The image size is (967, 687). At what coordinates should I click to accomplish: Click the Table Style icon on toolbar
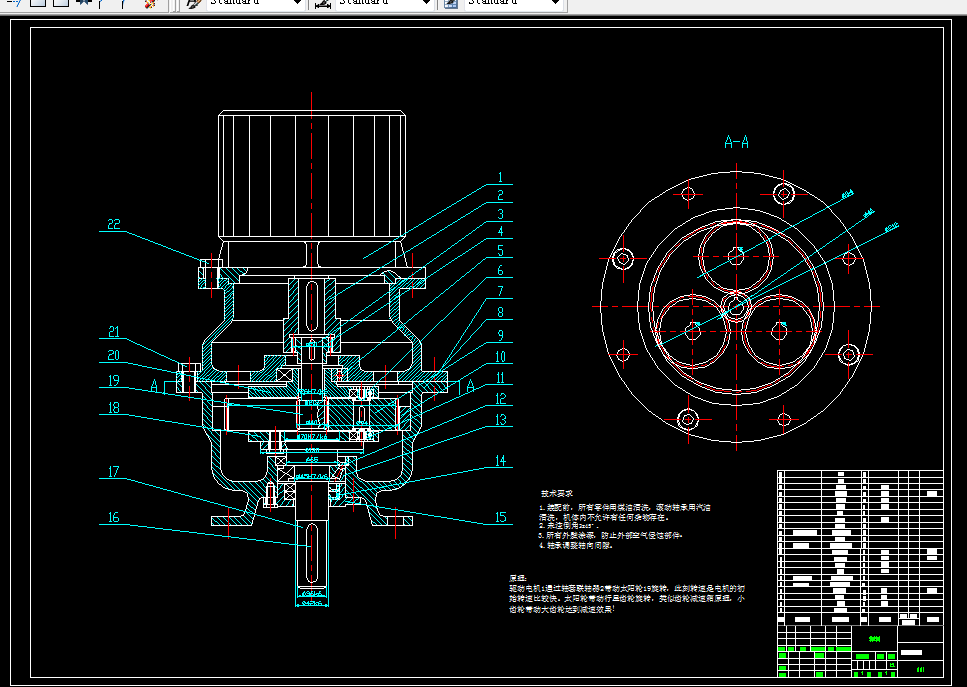tap(451, 4)
